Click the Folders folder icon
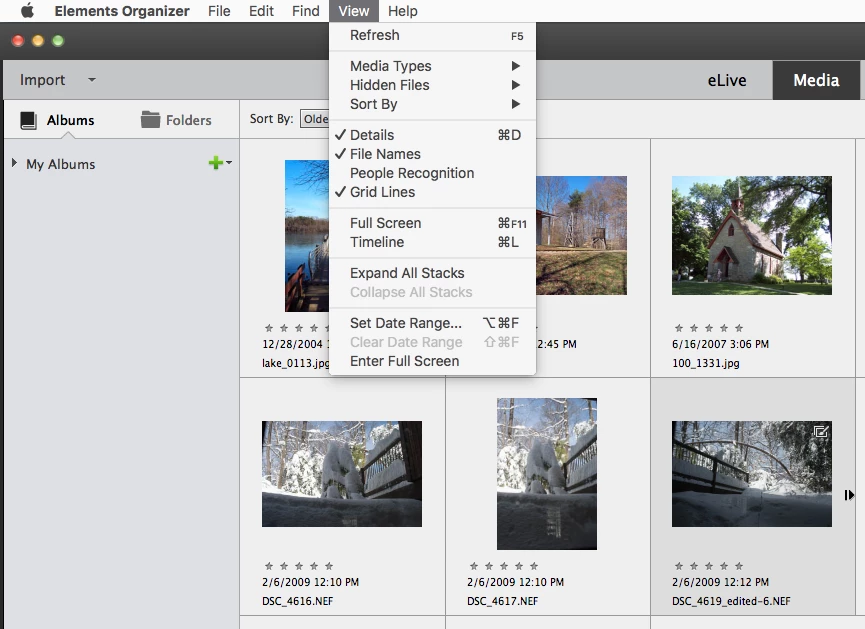This screenshot has height=629, width=865. pos(150,119)
